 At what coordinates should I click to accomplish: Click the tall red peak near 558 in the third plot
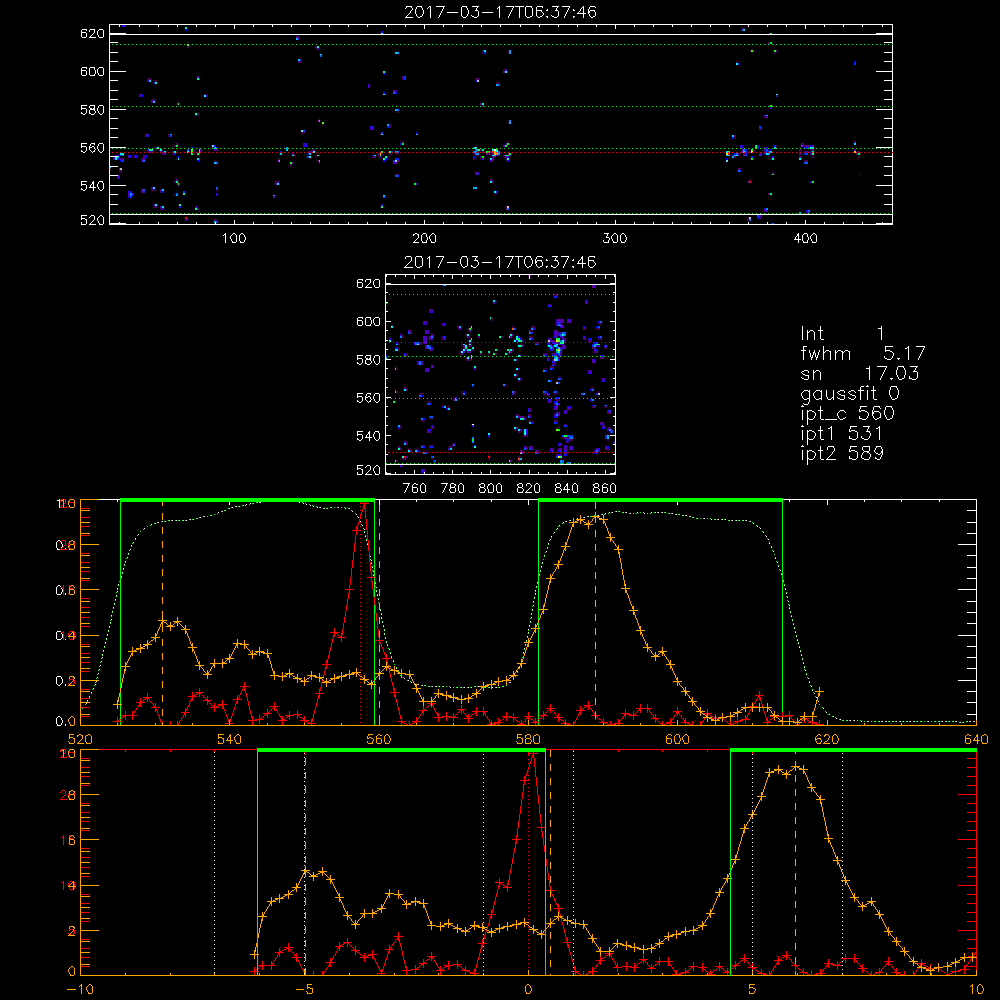click(364, 505)
